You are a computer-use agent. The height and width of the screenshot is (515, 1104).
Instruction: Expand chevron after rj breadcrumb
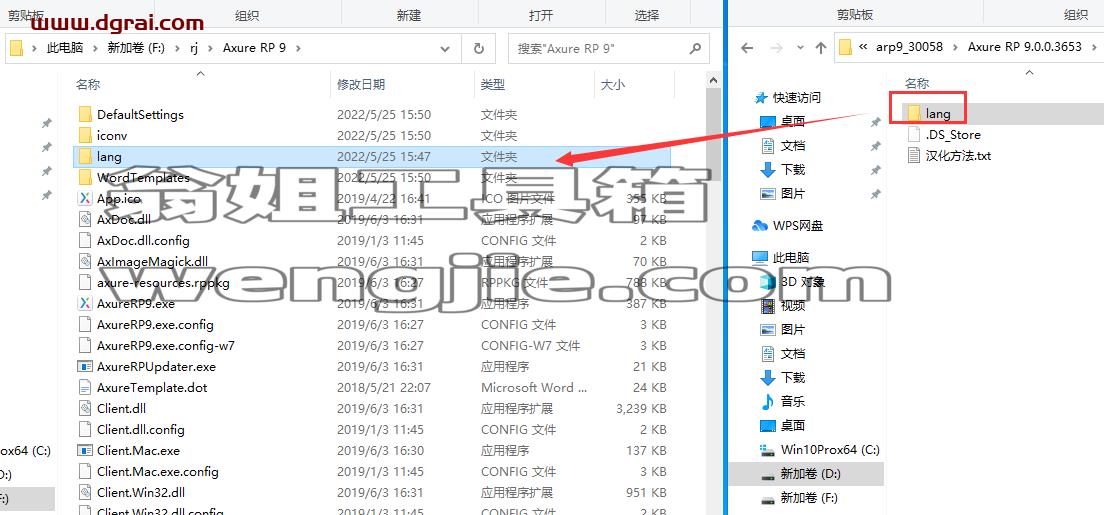211,48
